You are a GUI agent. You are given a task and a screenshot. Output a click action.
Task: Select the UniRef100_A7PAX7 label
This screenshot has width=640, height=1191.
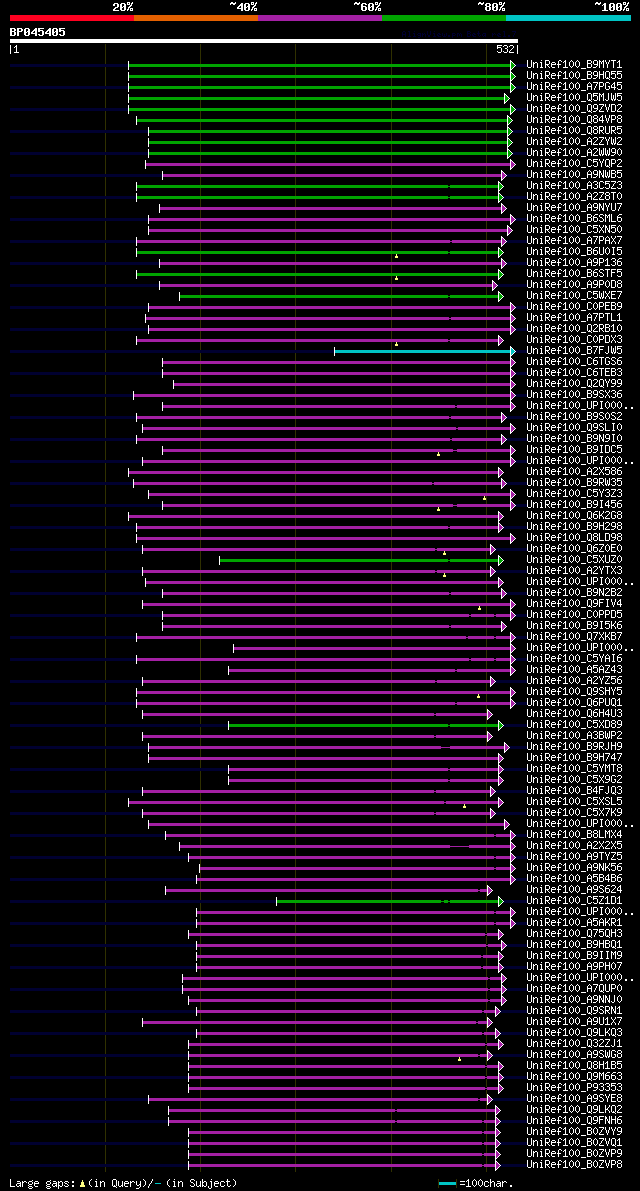574,241
